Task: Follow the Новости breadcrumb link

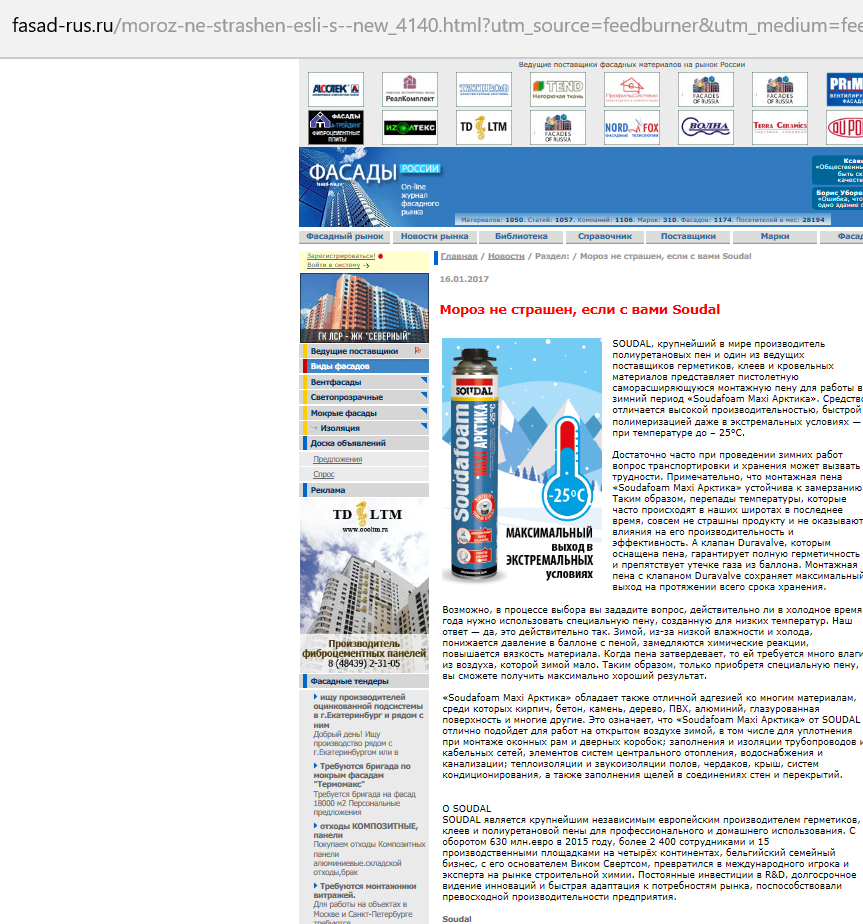Action: [x=506, y=256]
